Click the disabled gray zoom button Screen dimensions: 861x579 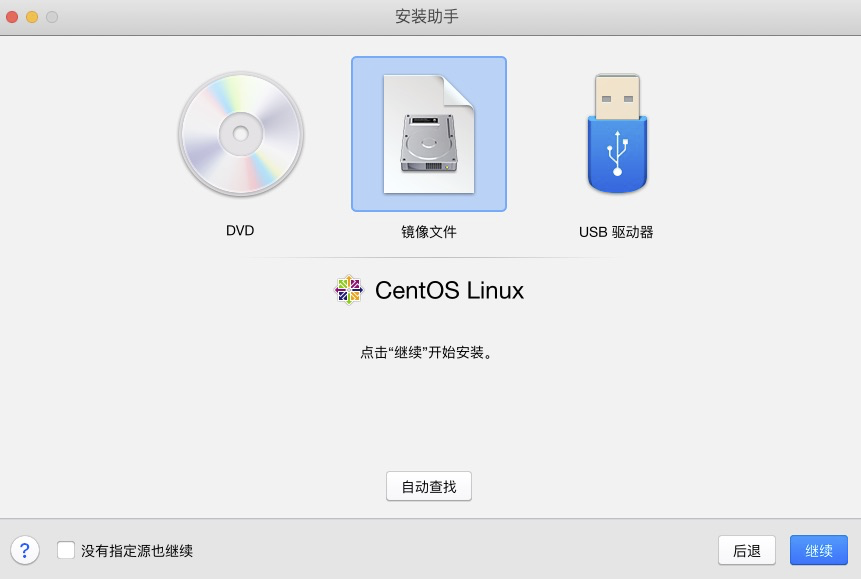[52, 17]
